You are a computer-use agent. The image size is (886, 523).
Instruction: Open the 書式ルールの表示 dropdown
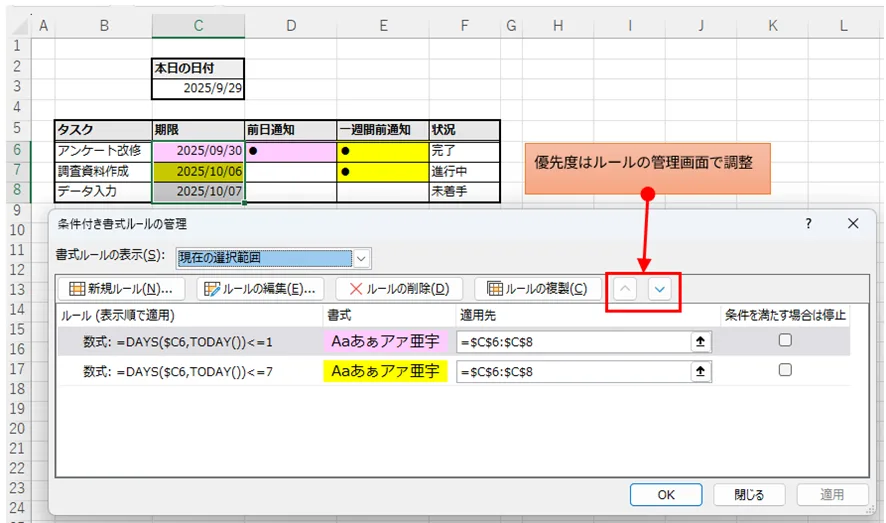point(361,258)
